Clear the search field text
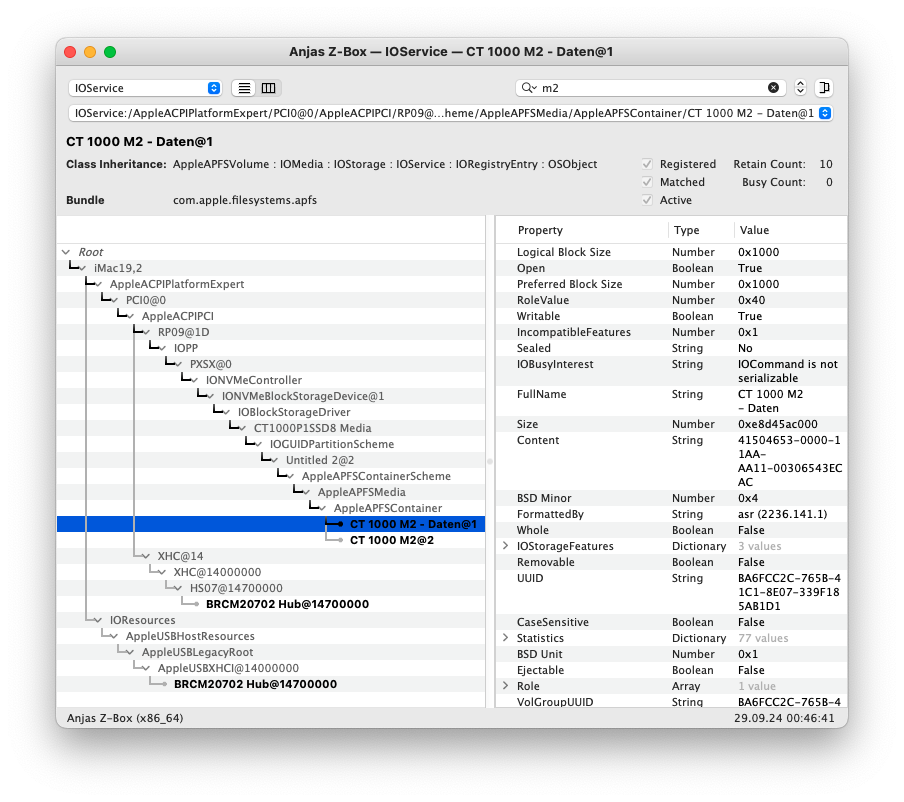 pos(773,88)
